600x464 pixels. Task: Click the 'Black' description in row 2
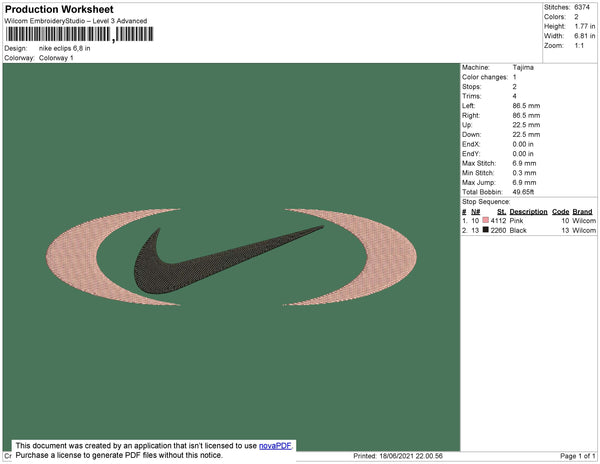click(x=518, y=230)
